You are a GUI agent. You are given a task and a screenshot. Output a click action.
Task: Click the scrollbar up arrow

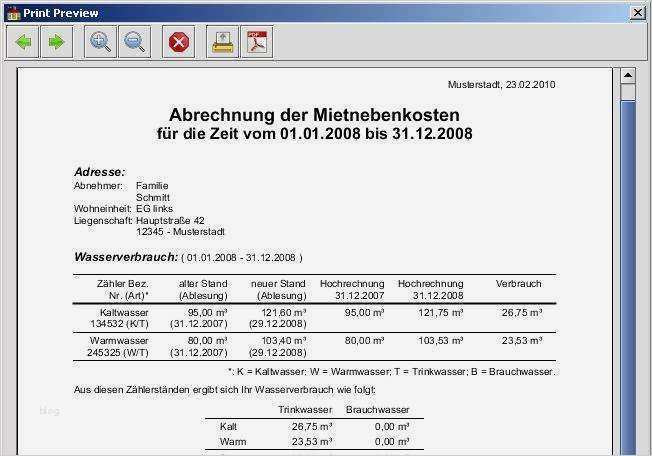(x=628, y=76)
